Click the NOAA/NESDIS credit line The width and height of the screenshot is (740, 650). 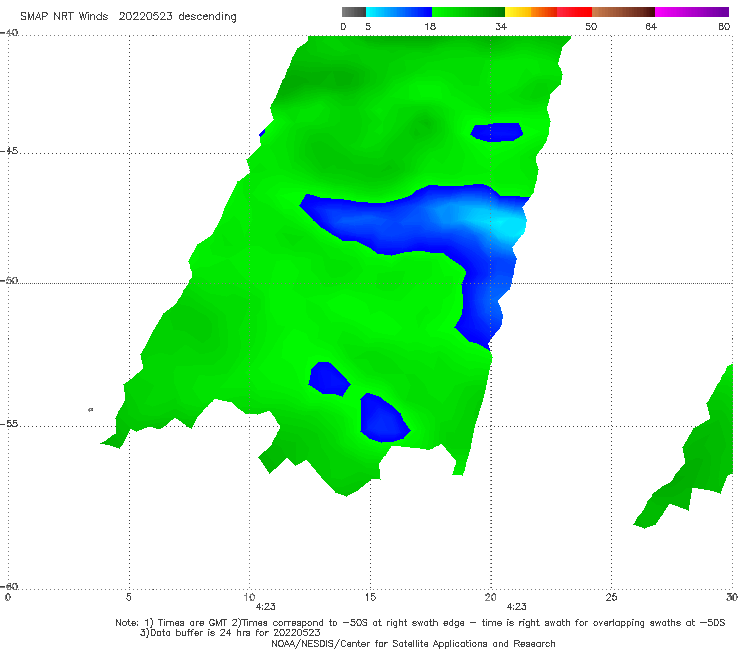[413, 643]
